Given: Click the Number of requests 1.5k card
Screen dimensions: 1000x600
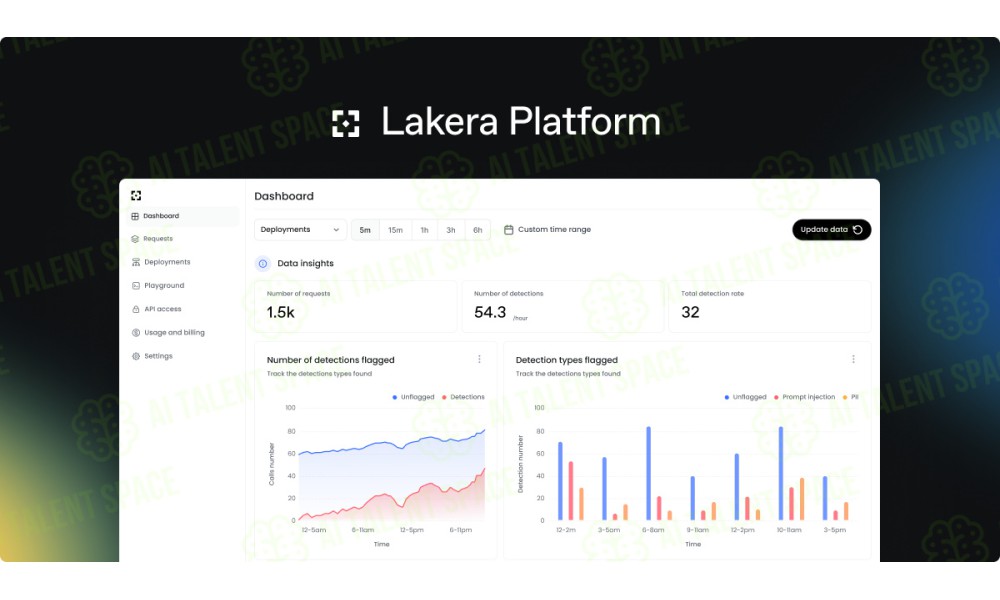Looking at the screenshot, I should click(x=355, y=307).
